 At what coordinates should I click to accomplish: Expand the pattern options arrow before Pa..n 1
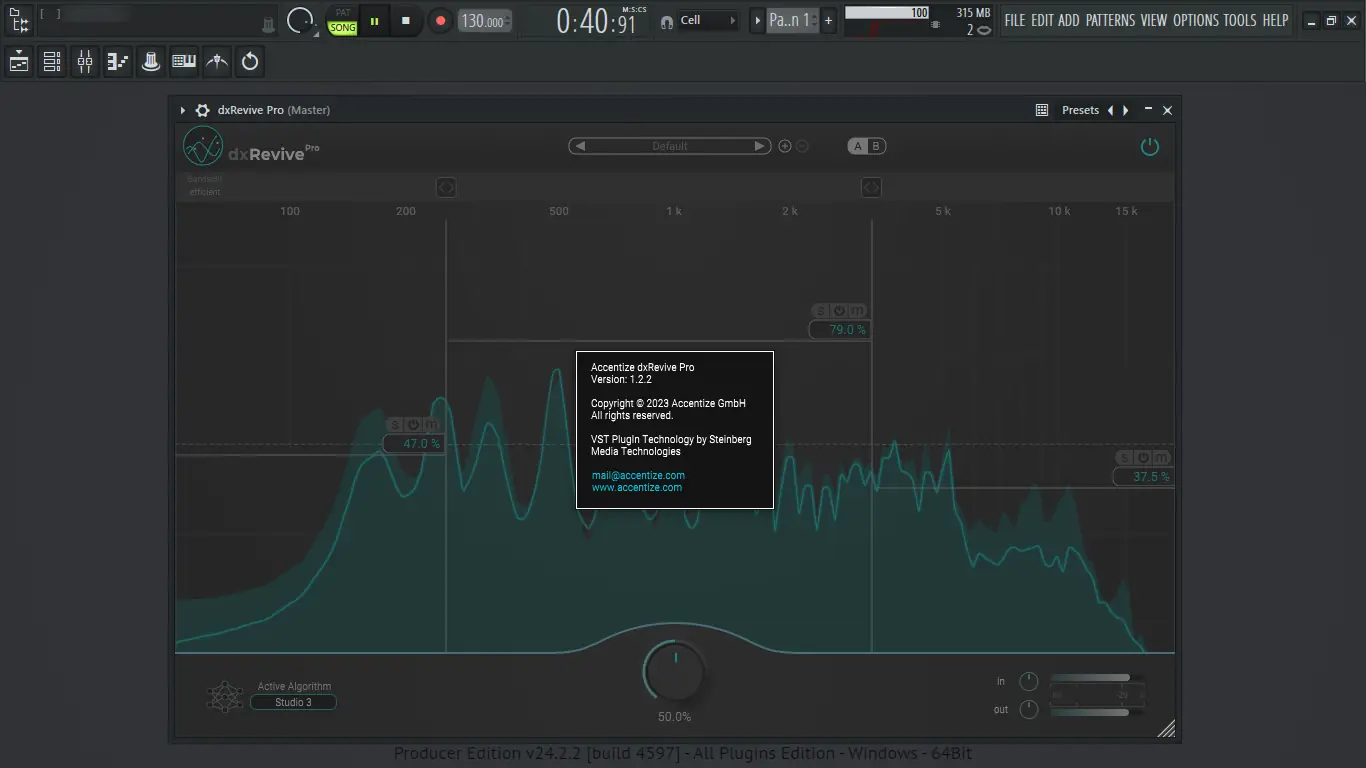pyautogui.click(x=757, y=20)
